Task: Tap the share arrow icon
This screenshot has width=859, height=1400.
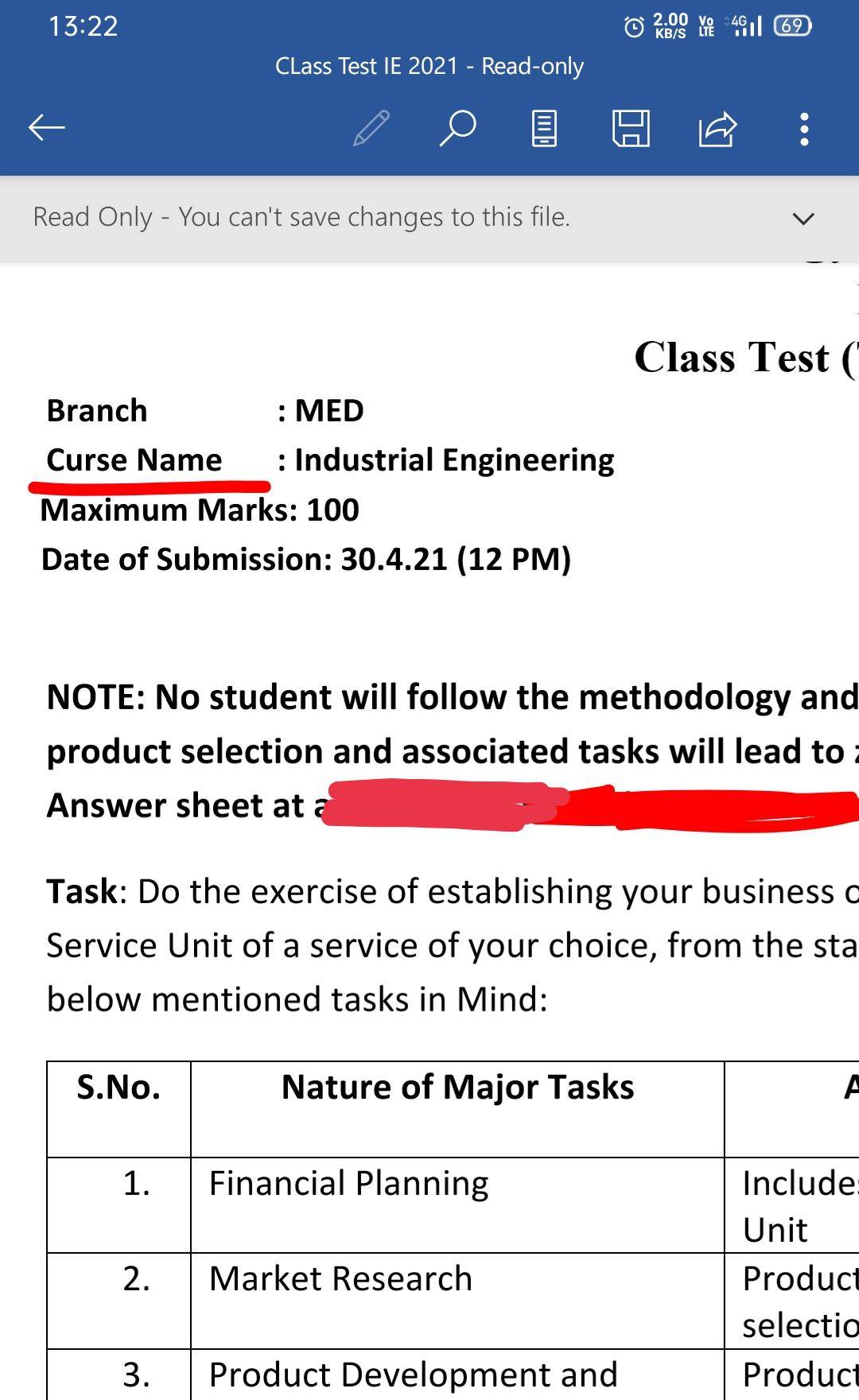Action: tap(717, 129)
